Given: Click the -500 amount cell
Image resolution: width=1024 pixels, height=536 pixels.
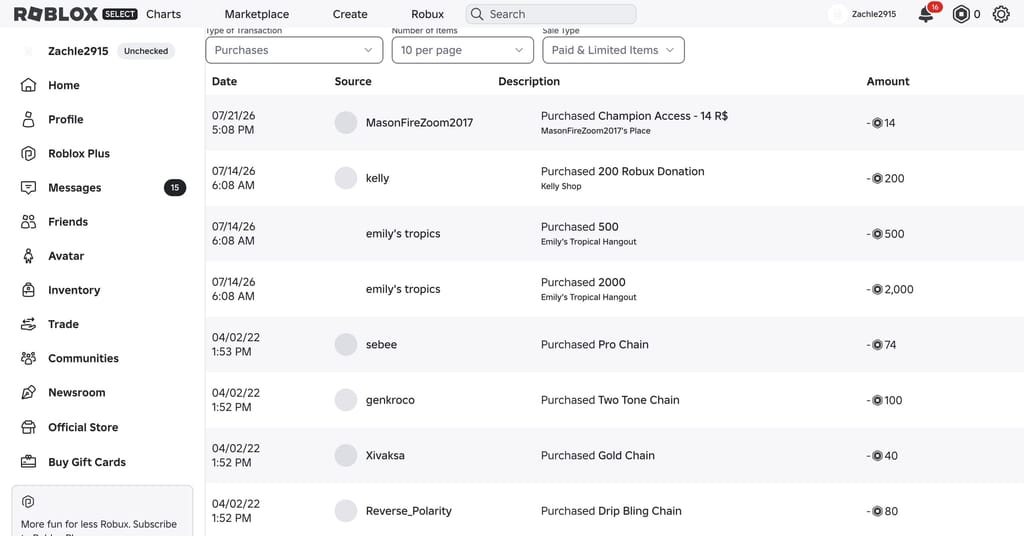Looking at the screenshot, I should tap(886, 234).
